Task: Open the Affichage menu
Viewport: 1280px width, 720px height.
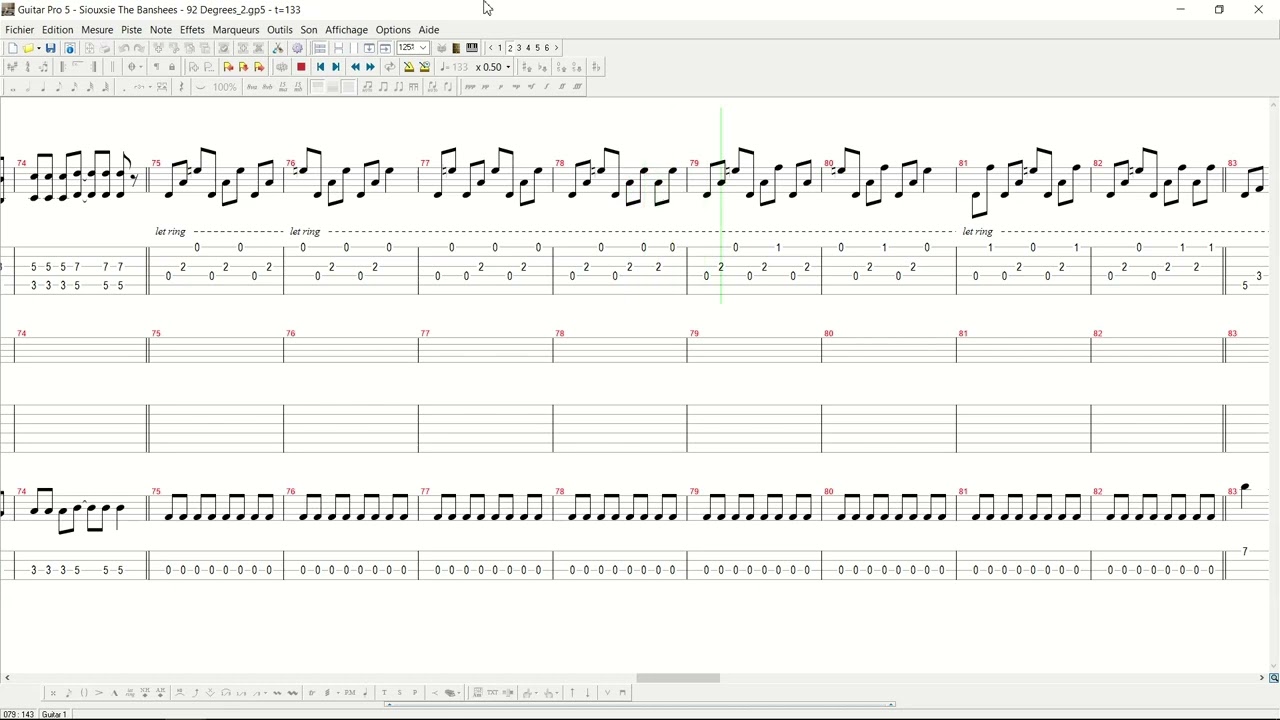Action: (x=347, y=30)
